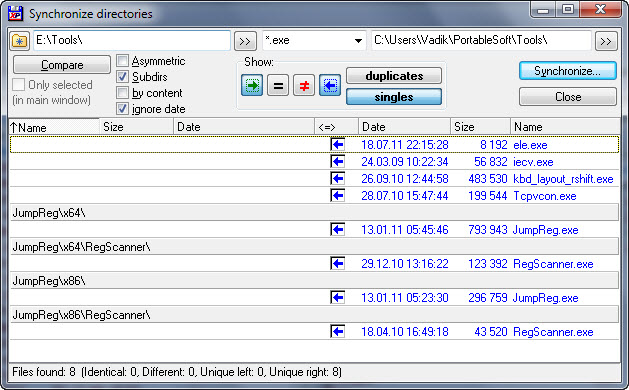Click the favorite directories star icon
Image resolution: width=629 pixels, height=390 pixels.
point(19,41)
